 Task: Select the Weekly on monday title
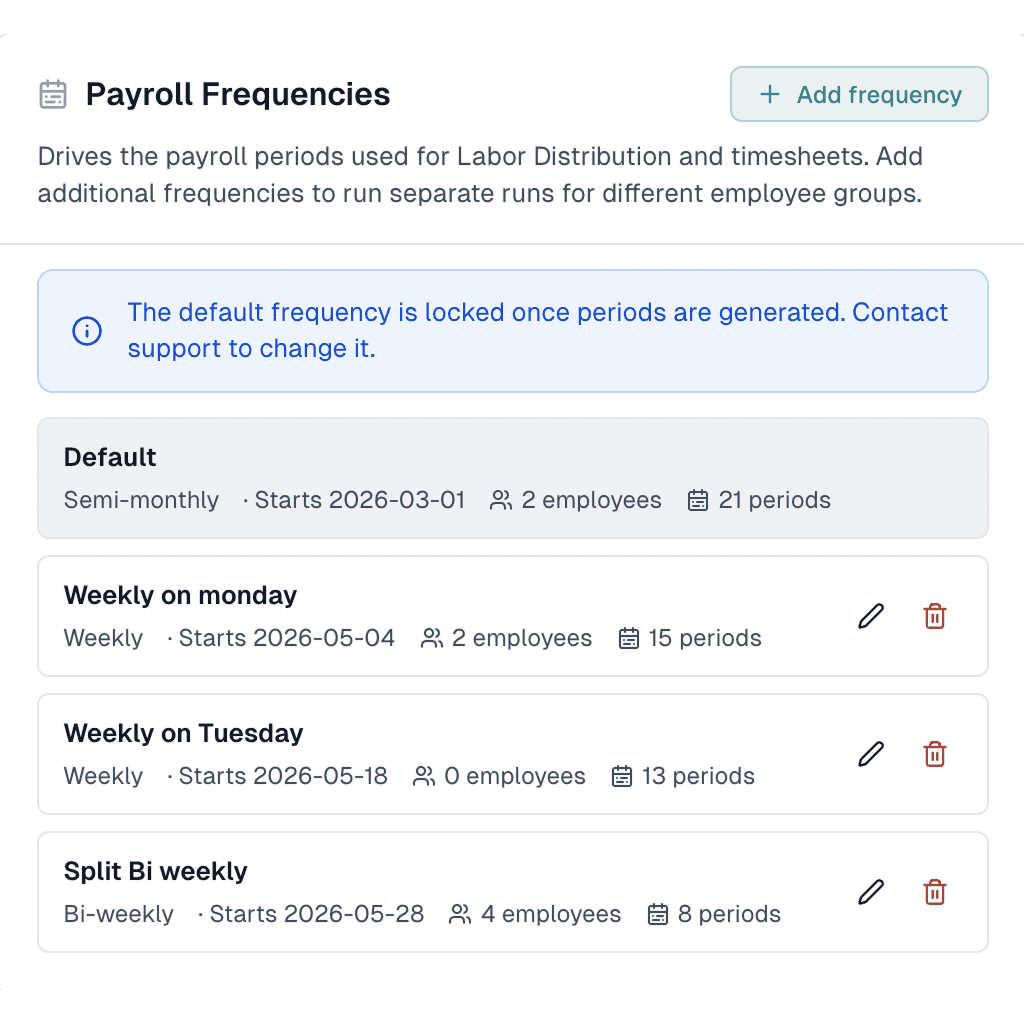(x=180, y=595)
